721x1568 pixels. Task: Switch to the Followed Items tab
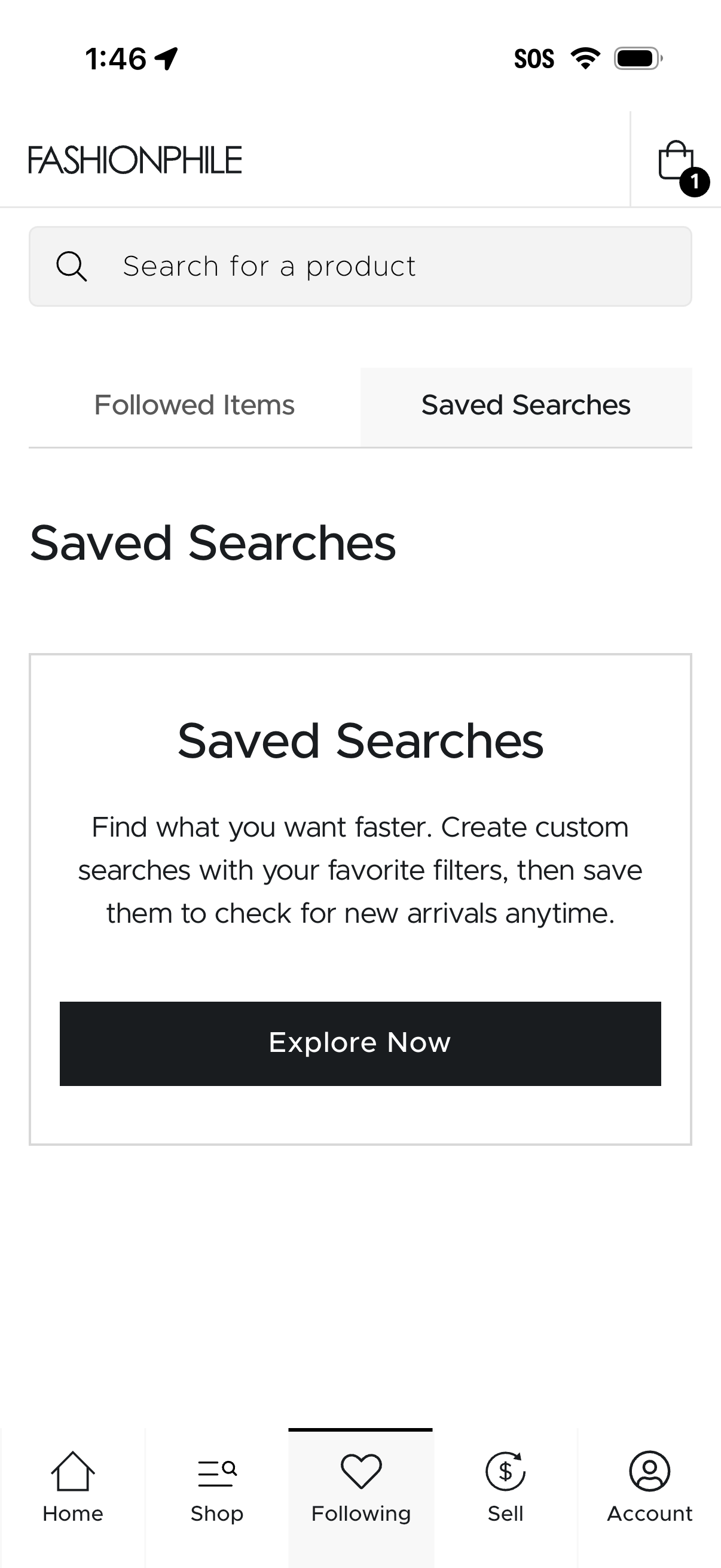pos(194,404)
